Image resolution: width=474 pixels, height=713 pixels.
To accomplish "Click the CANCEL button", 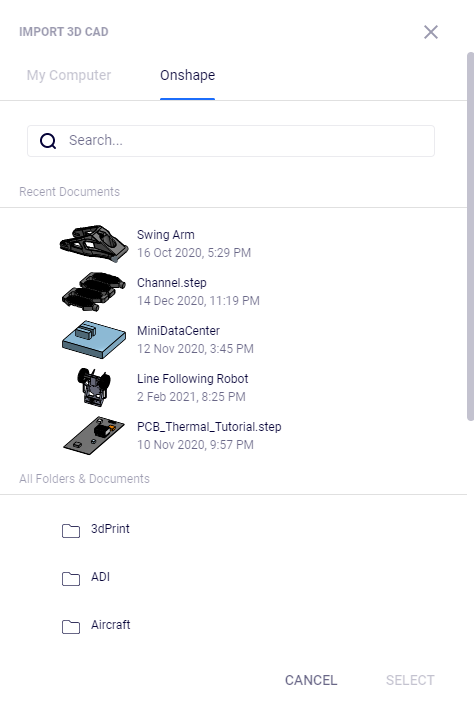I will (311, 680).
